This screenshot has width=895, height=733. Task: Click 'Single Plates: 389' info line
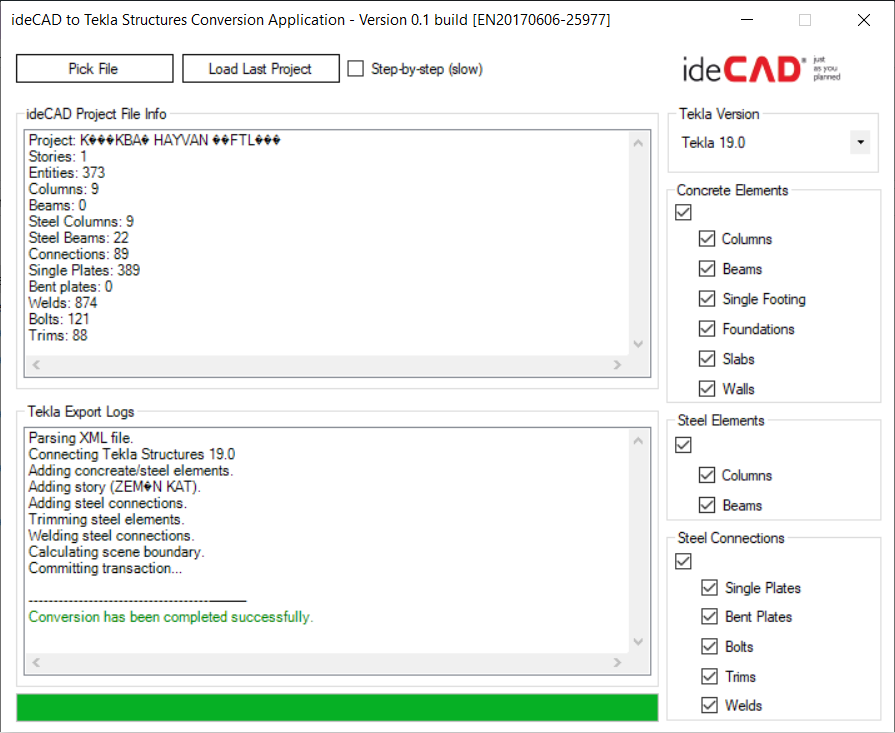(84, 270)
